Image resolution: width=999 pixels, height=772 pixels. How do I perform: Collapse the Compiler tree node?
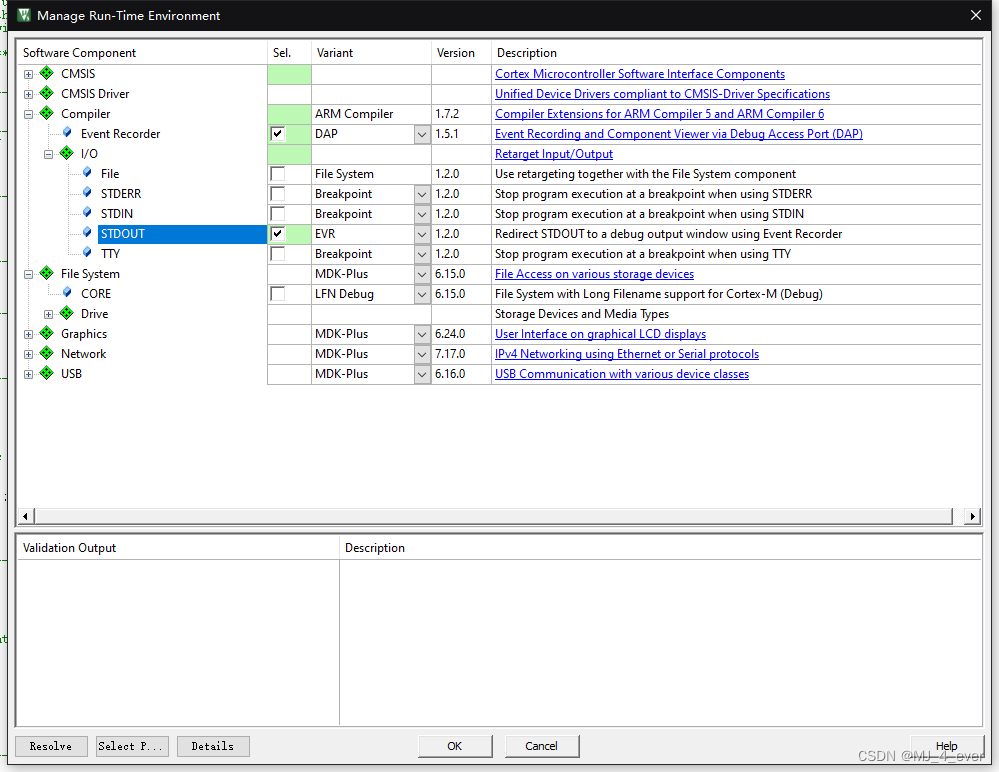point(29,115)
